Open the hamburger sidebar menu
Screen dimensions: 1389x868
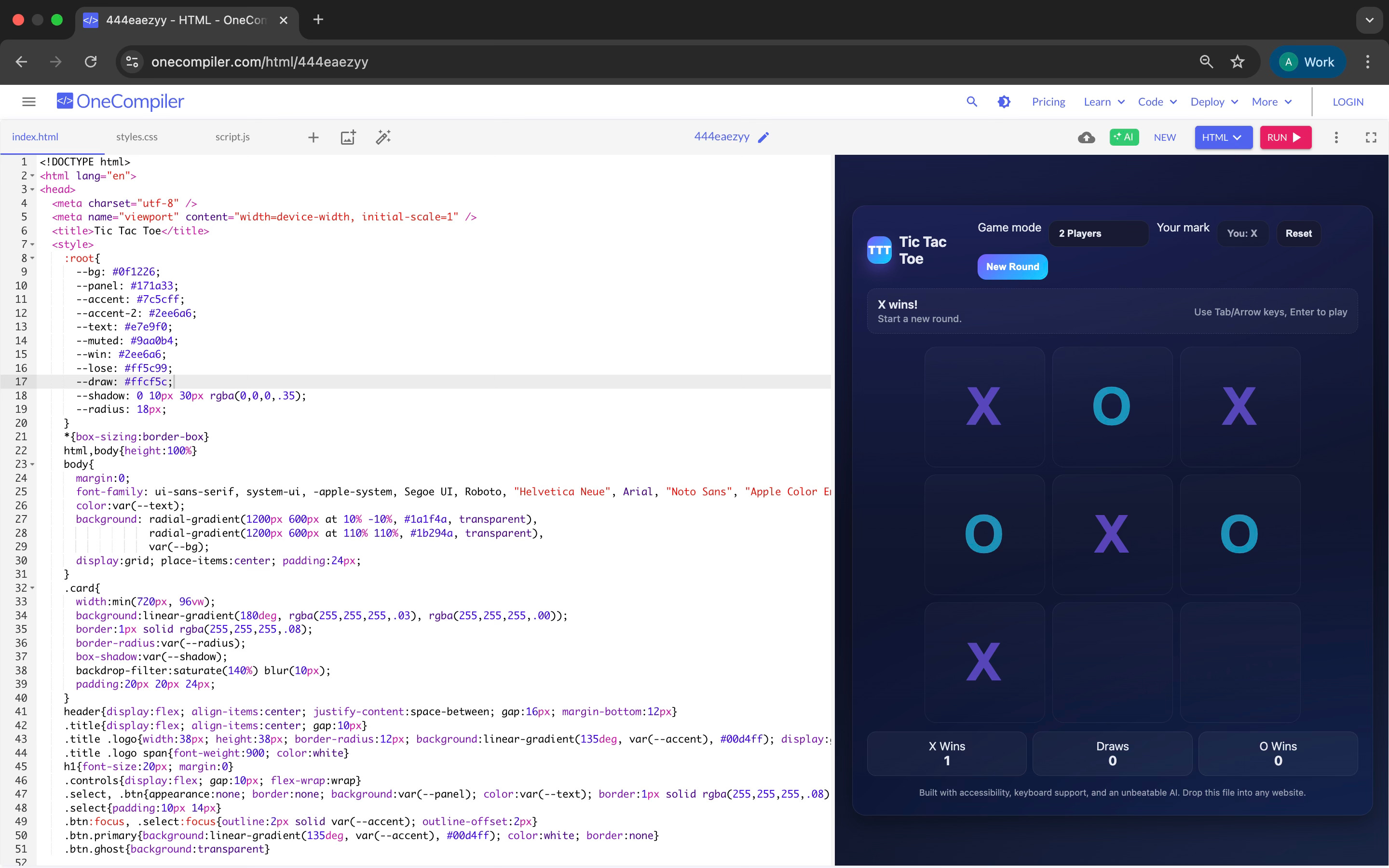coord(29,102)
